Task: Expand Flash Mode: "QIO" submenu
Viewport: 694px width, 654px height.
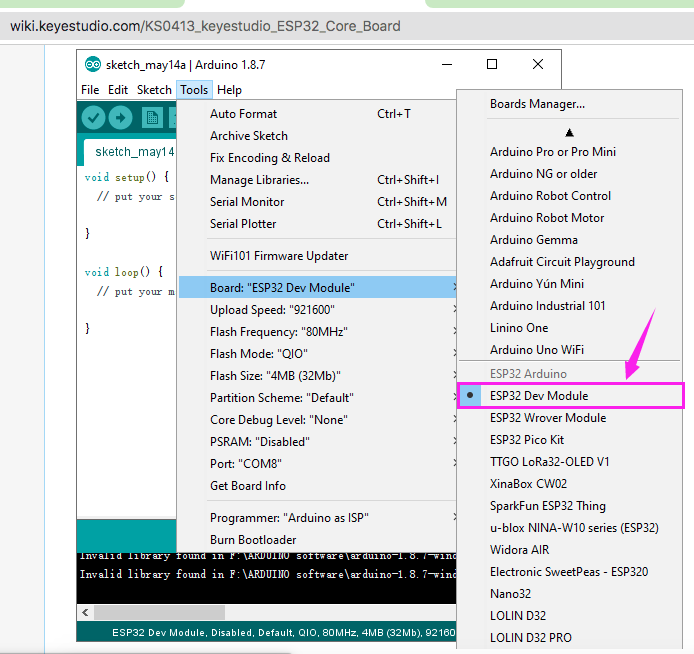Action: (x=317, y=354)
